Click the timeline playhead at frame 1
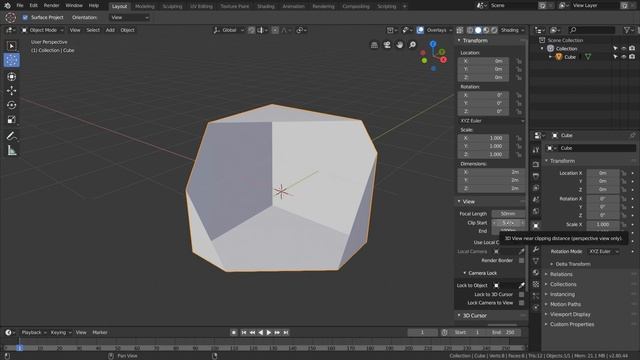640x360 pixels. coord(19,348)
